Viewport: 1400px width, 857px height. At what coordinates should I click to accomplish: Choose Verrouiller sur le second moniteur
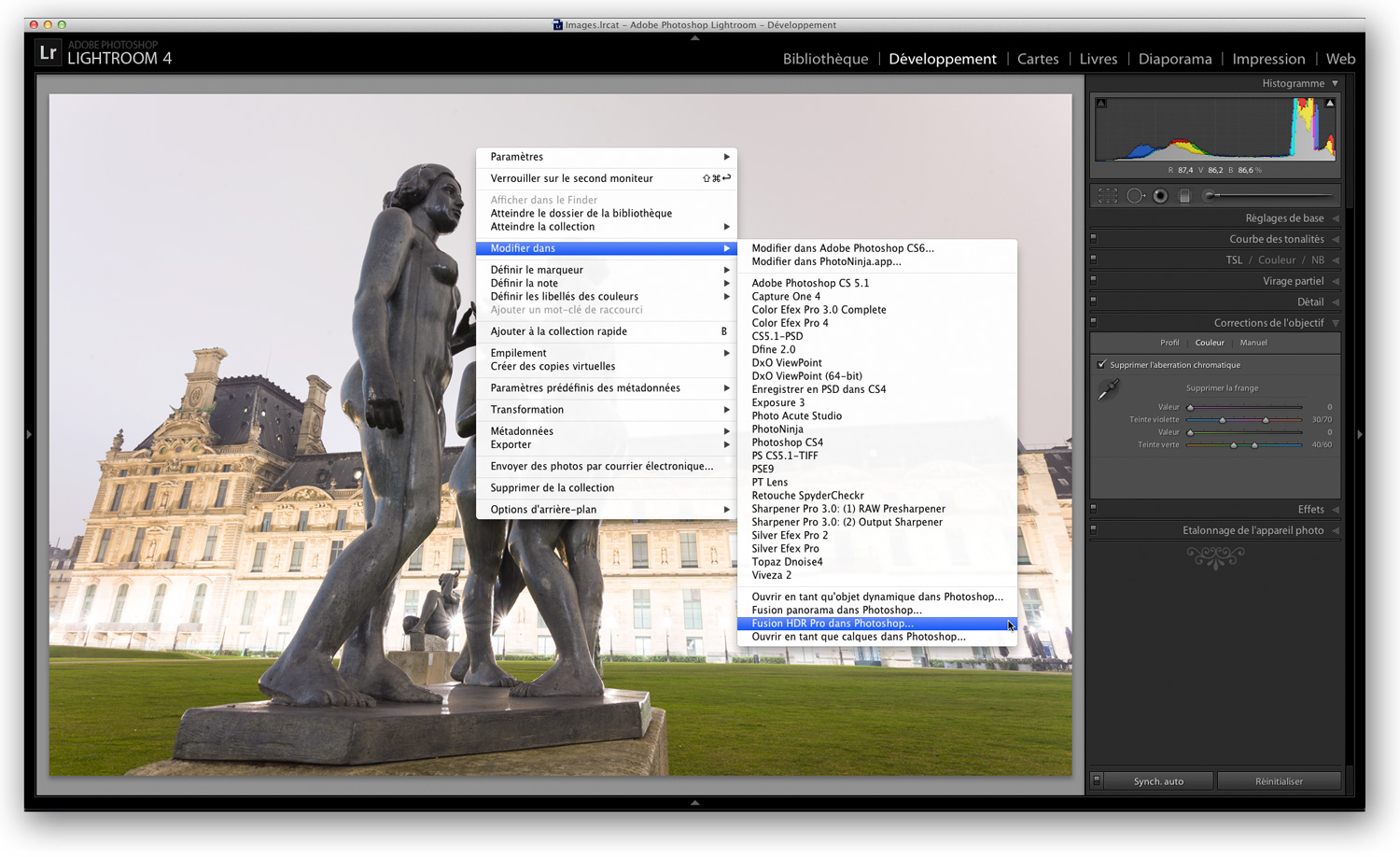tap(607, 178)
